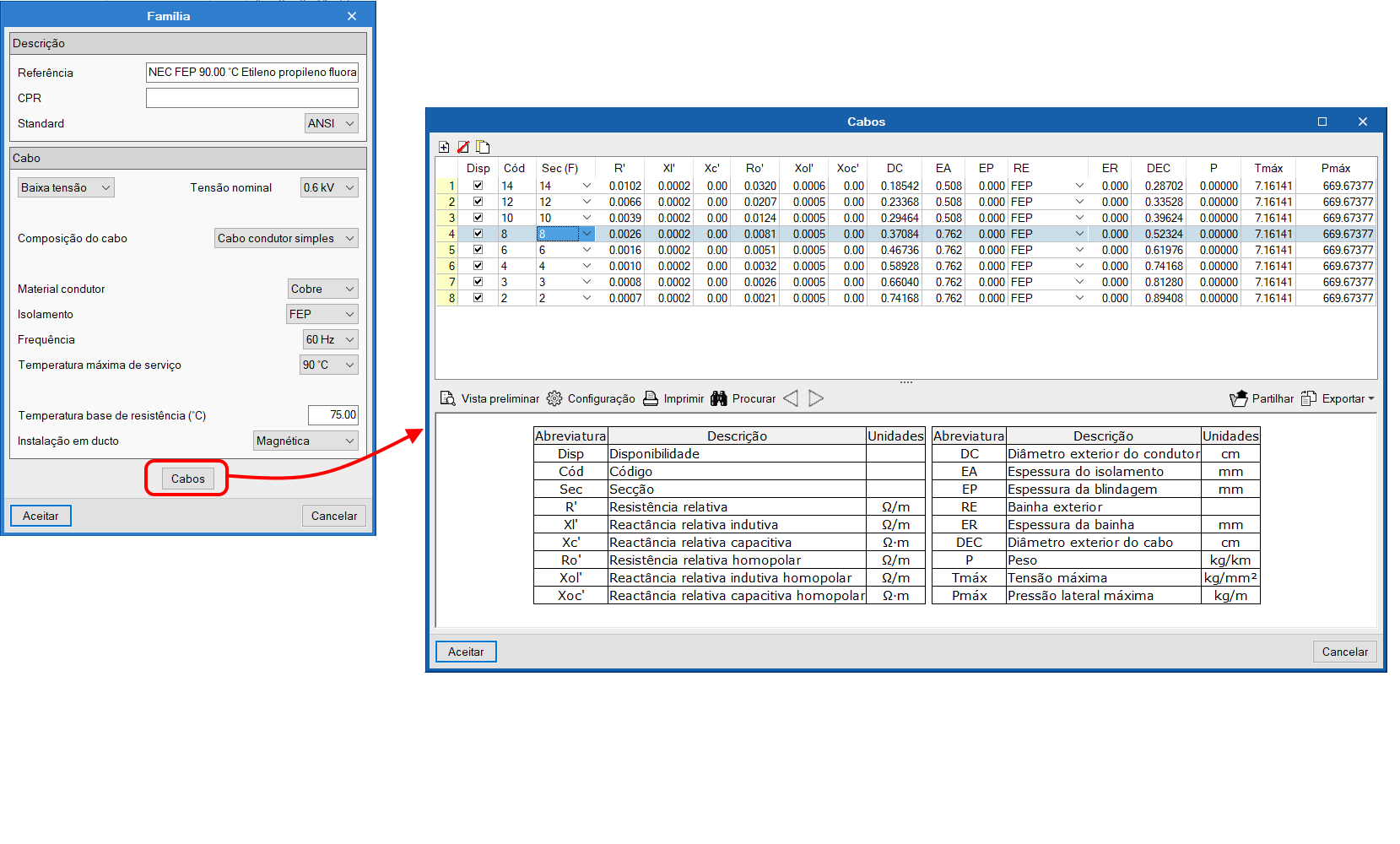Select row number 1 header

(447, 186)
